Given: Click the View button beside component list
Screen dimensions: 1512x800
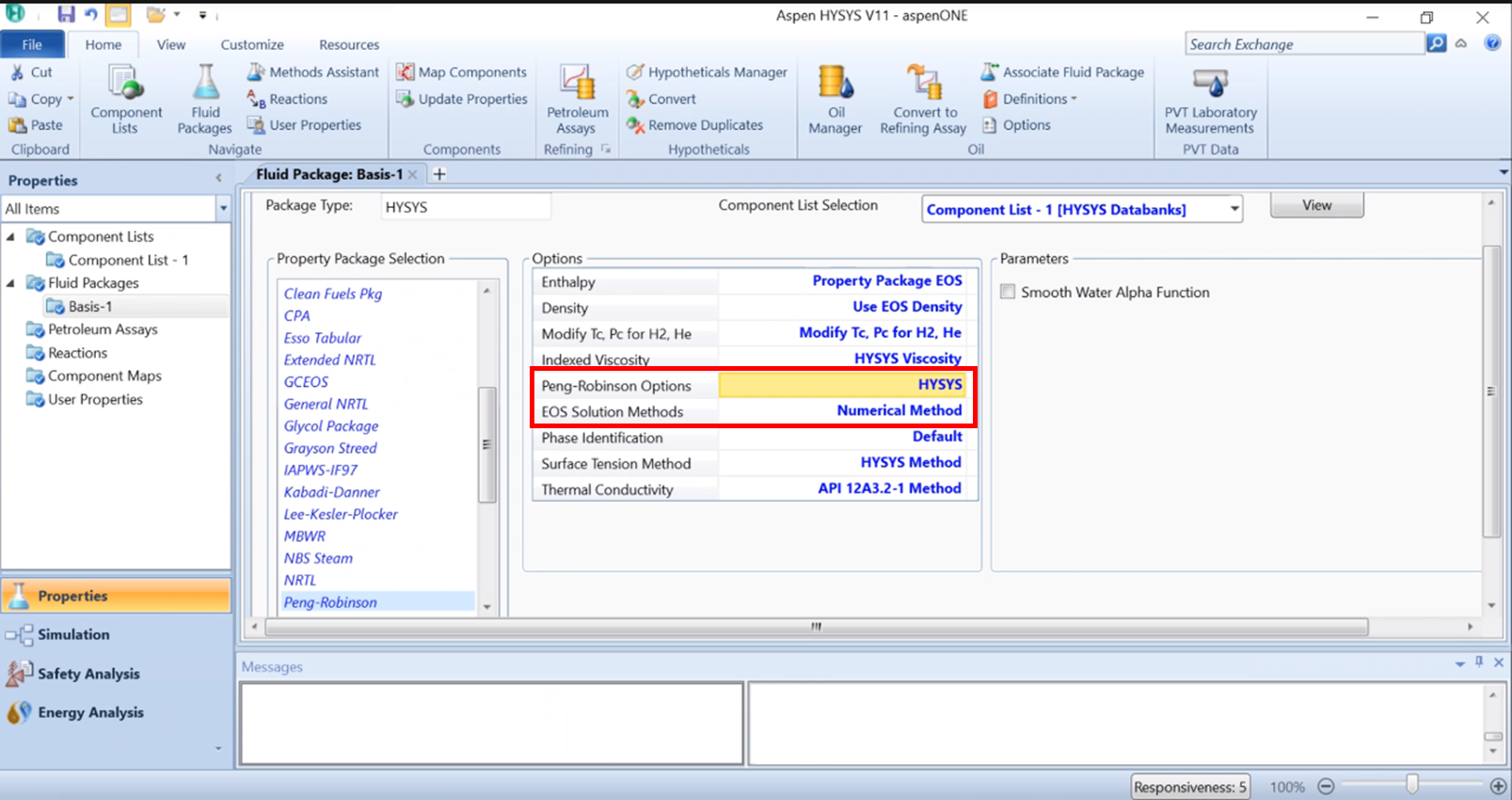Looking at the screenshot, I should (x=1316, y=205).
